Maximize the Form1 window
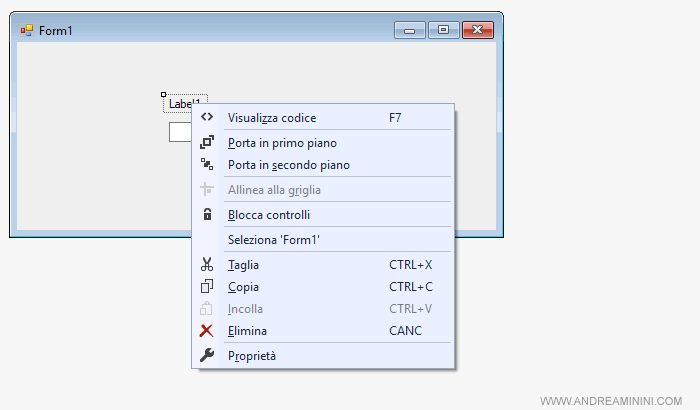This screenshot has width=700, height=410. (443, 31)
